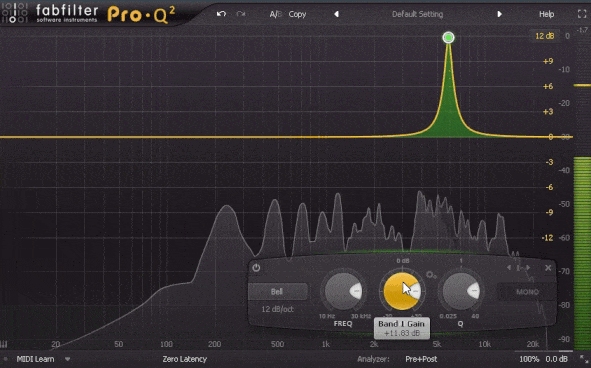Viewport: 591px width, 368px height.
Task: Toggle the MONO stereo placement button
Action: click(527, 292)
